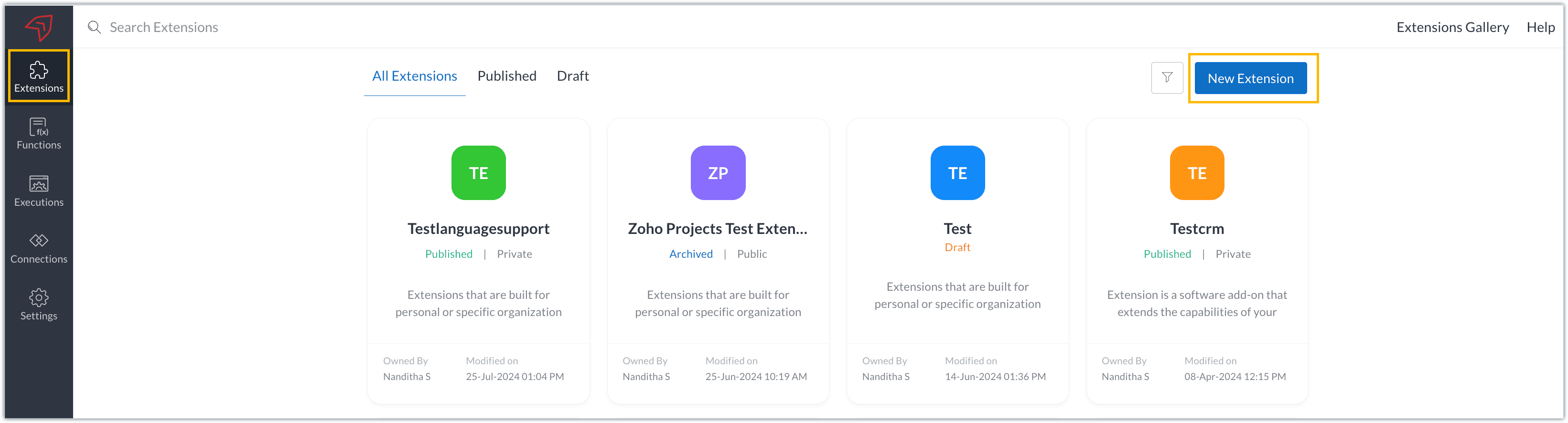The image size is (1568, 423).
Task: Open the filter funnel icon
Action: (x=1166, y=78)
